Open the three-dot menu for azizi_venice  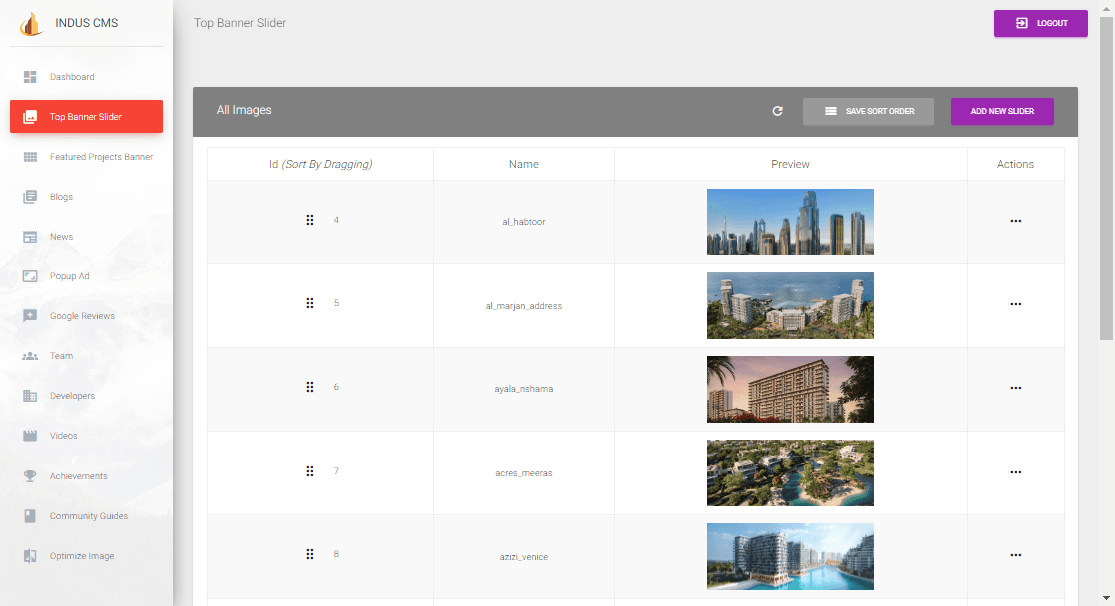[1015, 555]
